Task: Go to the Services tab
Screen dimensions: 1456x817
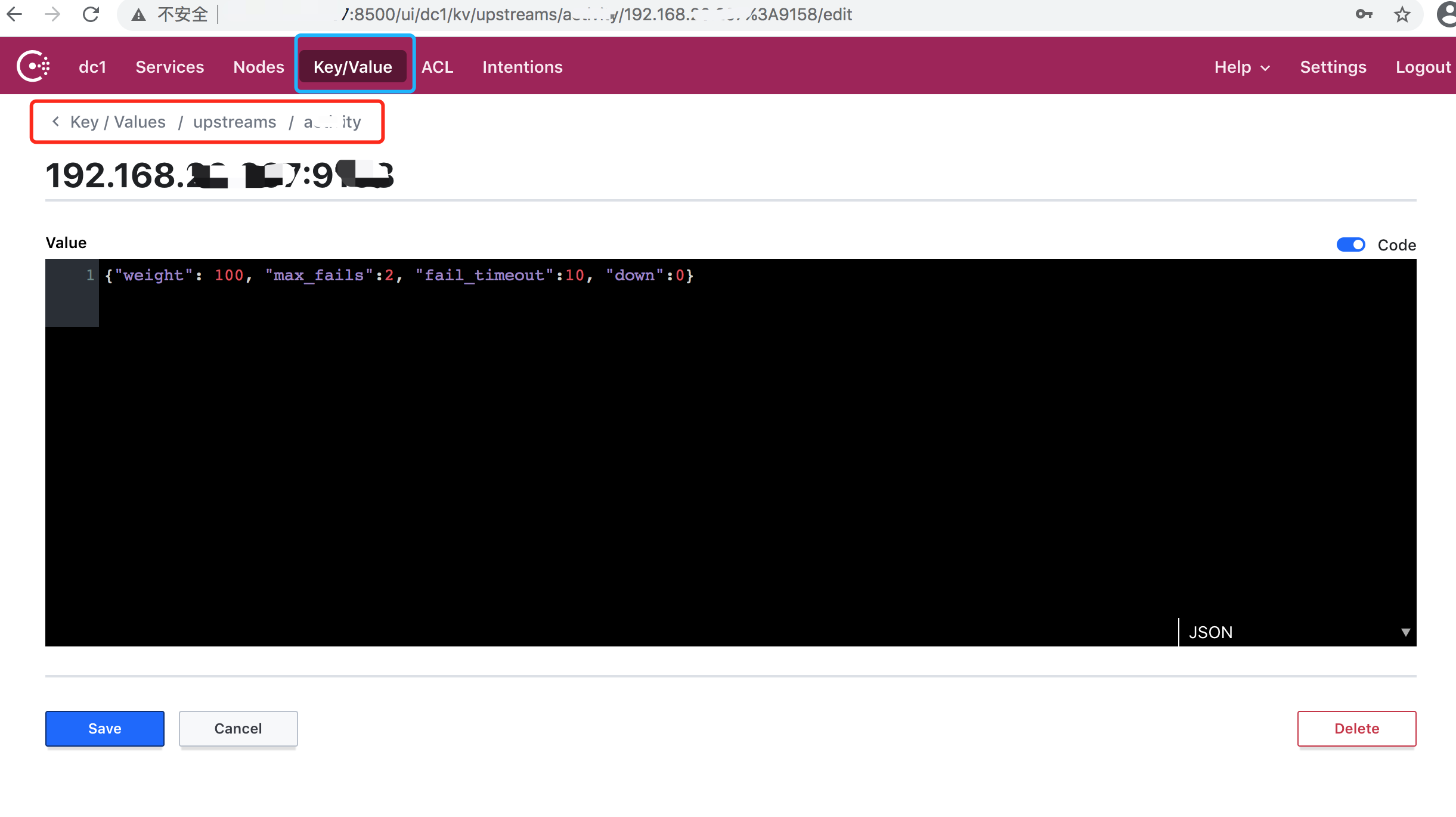Action: point(170,67)
